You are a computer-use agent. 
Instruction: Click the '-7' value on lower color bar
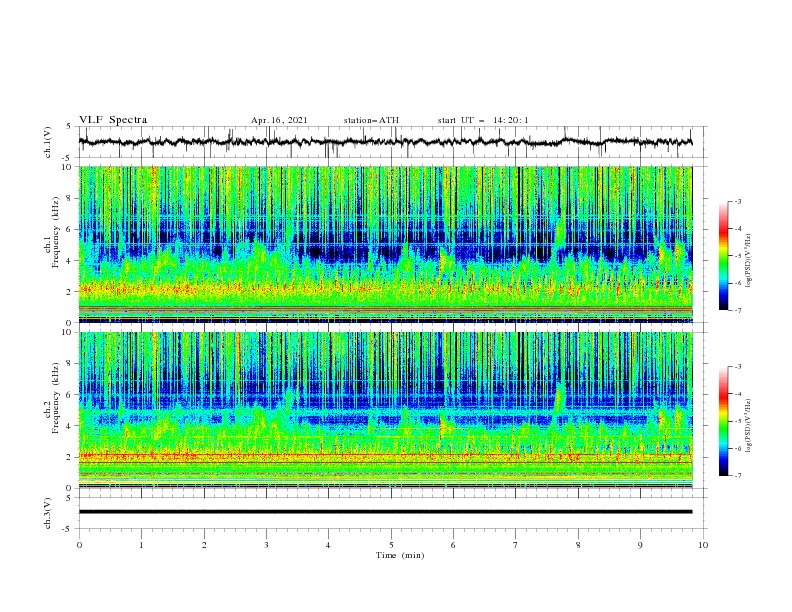[737, 475]
